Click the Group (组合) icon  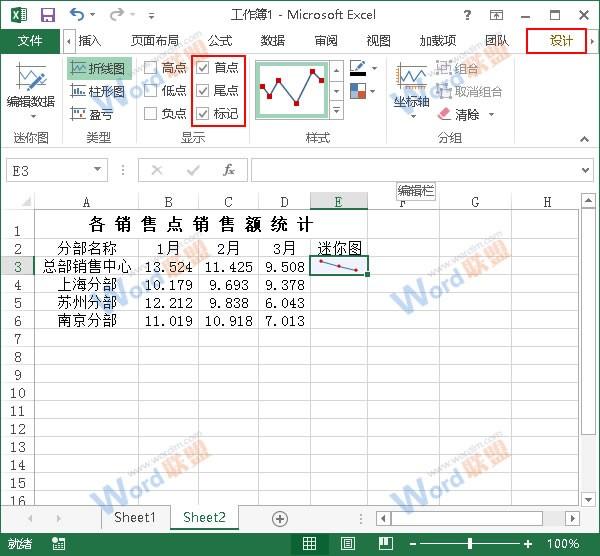444,68
